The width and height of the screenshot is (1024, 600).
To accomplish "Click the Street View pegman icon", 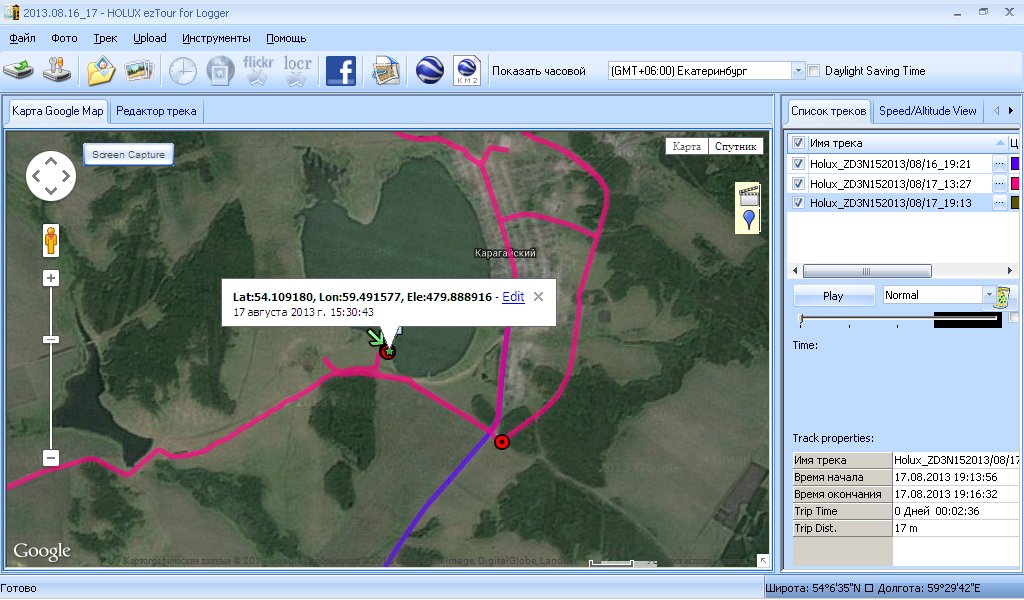I will tap(51, 240).
